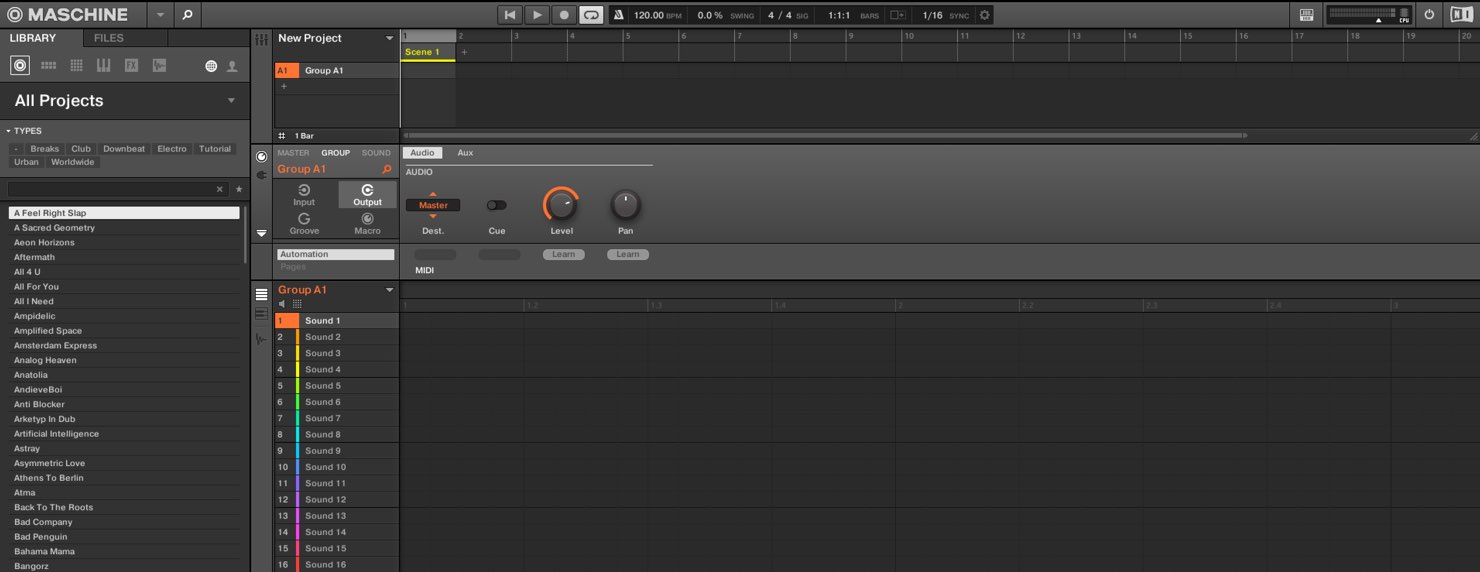Screen dimensions: 1480x572
Task: Open the sync settings gear icon
Action: click(984, 15)
